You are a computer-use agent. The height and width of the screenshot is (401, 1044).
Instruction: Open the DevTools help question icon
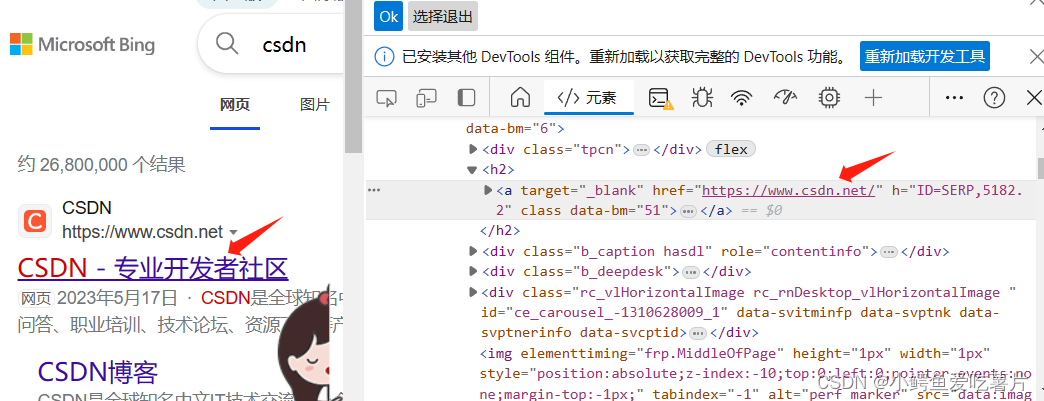[994, 99]
